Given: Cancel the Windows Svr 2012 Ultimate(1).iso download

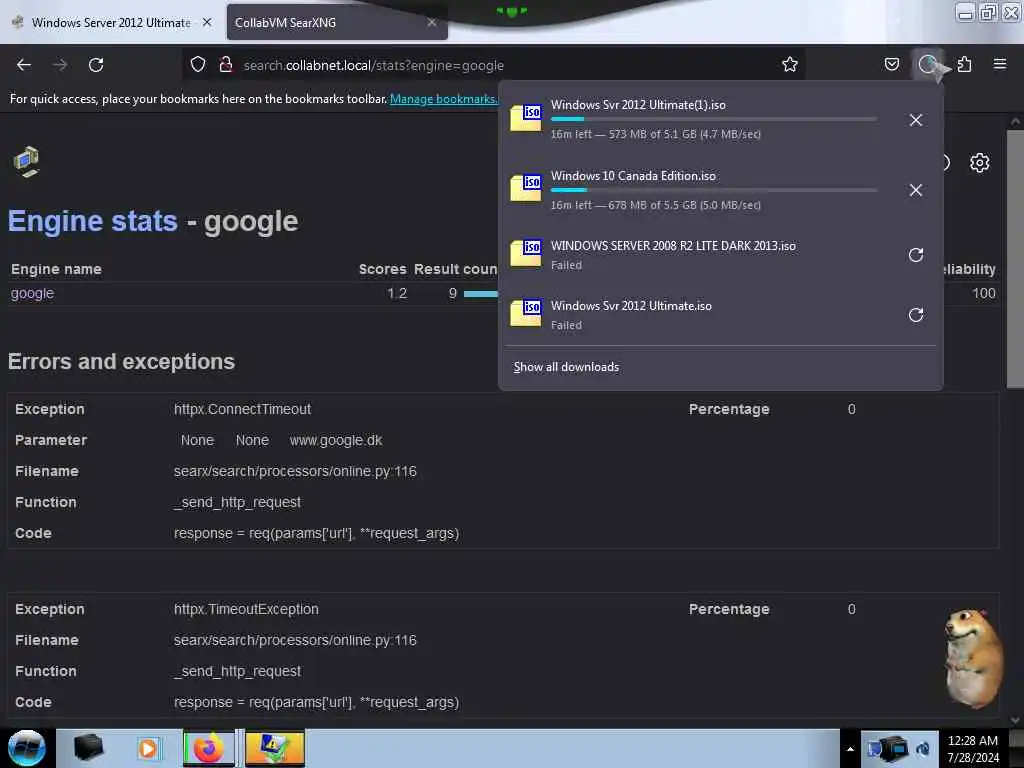Looking at the screenshot, I should pos(916,120).
